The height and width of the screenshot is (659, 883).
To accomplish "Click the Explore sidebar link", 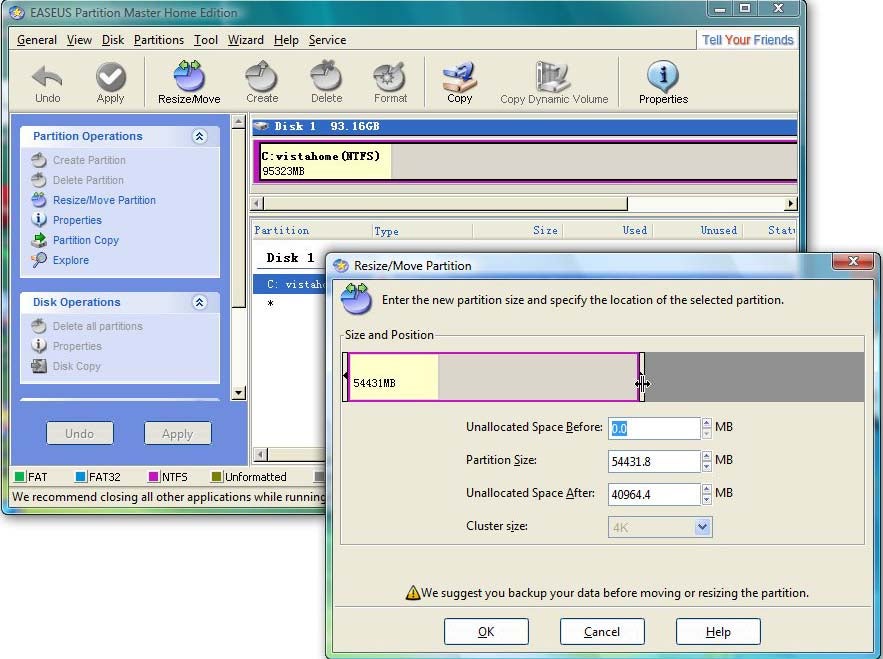I will coord(71,260).
